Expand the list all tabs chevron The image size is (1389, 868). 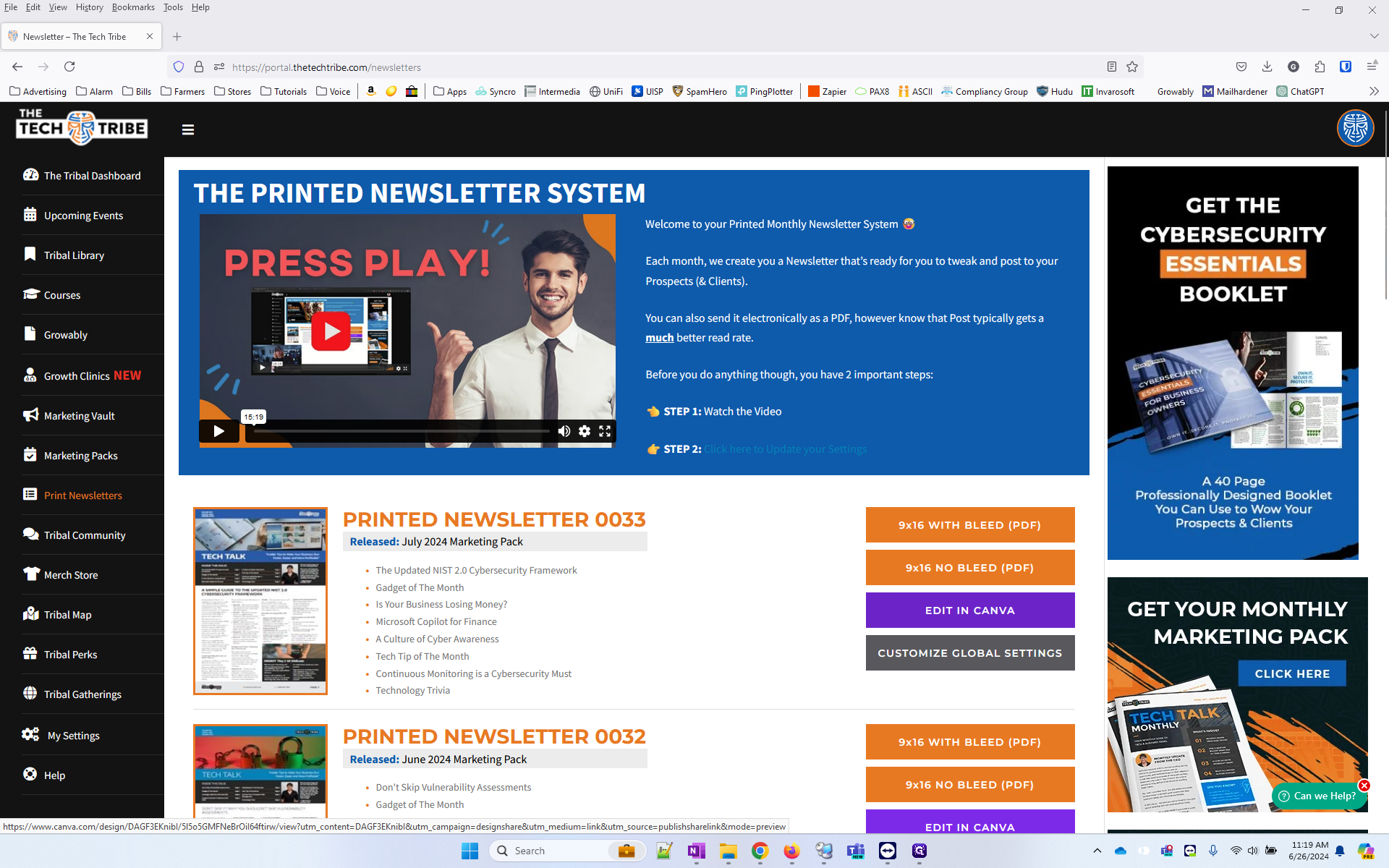click(1374, 36)
